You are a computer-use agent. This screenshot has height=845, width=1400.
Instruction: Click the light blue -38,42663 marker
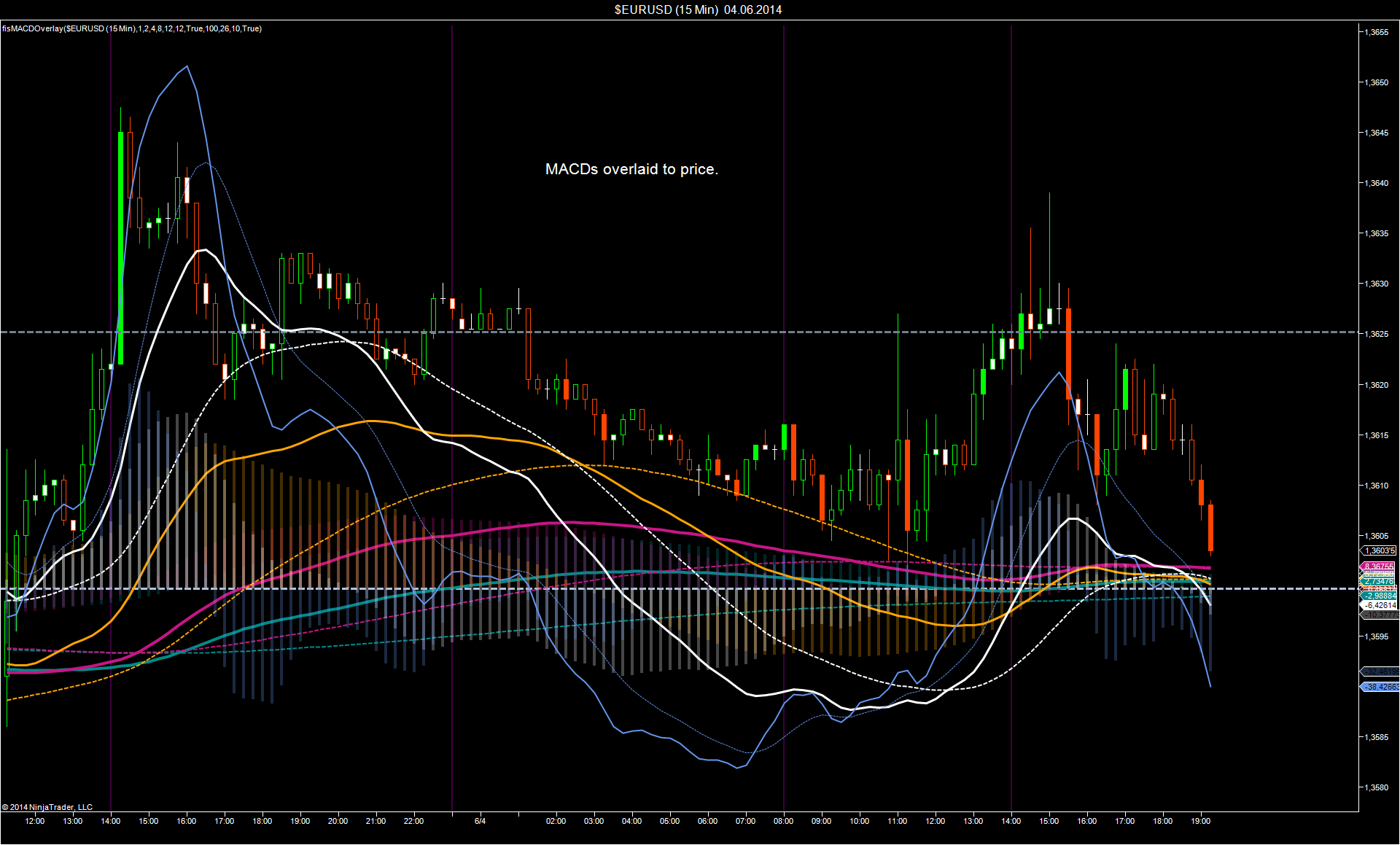coord(1380,687)
